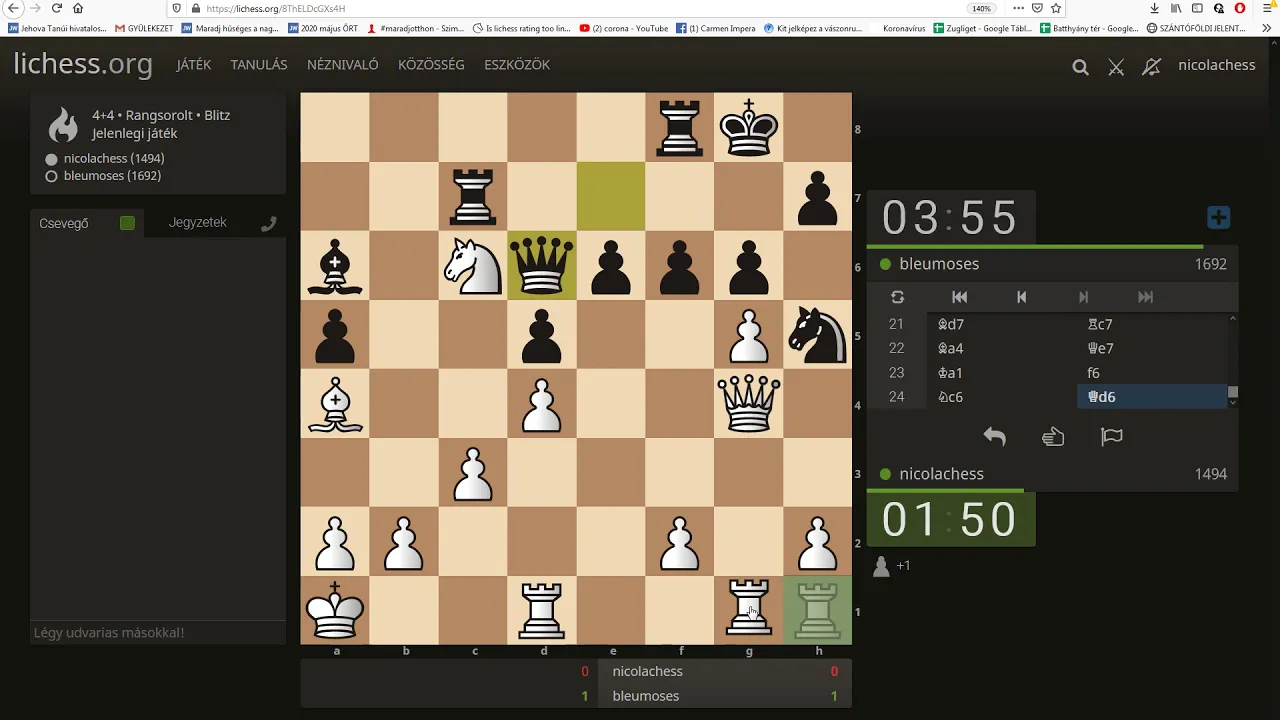
Task: Select the white rook on g1
Action: click(749, 610)
